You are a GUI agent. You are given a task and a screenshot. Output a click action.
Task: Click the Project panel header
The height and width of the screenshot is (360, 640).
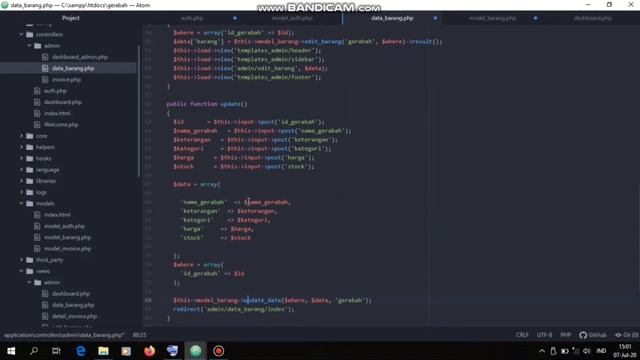tap(71, 18)
